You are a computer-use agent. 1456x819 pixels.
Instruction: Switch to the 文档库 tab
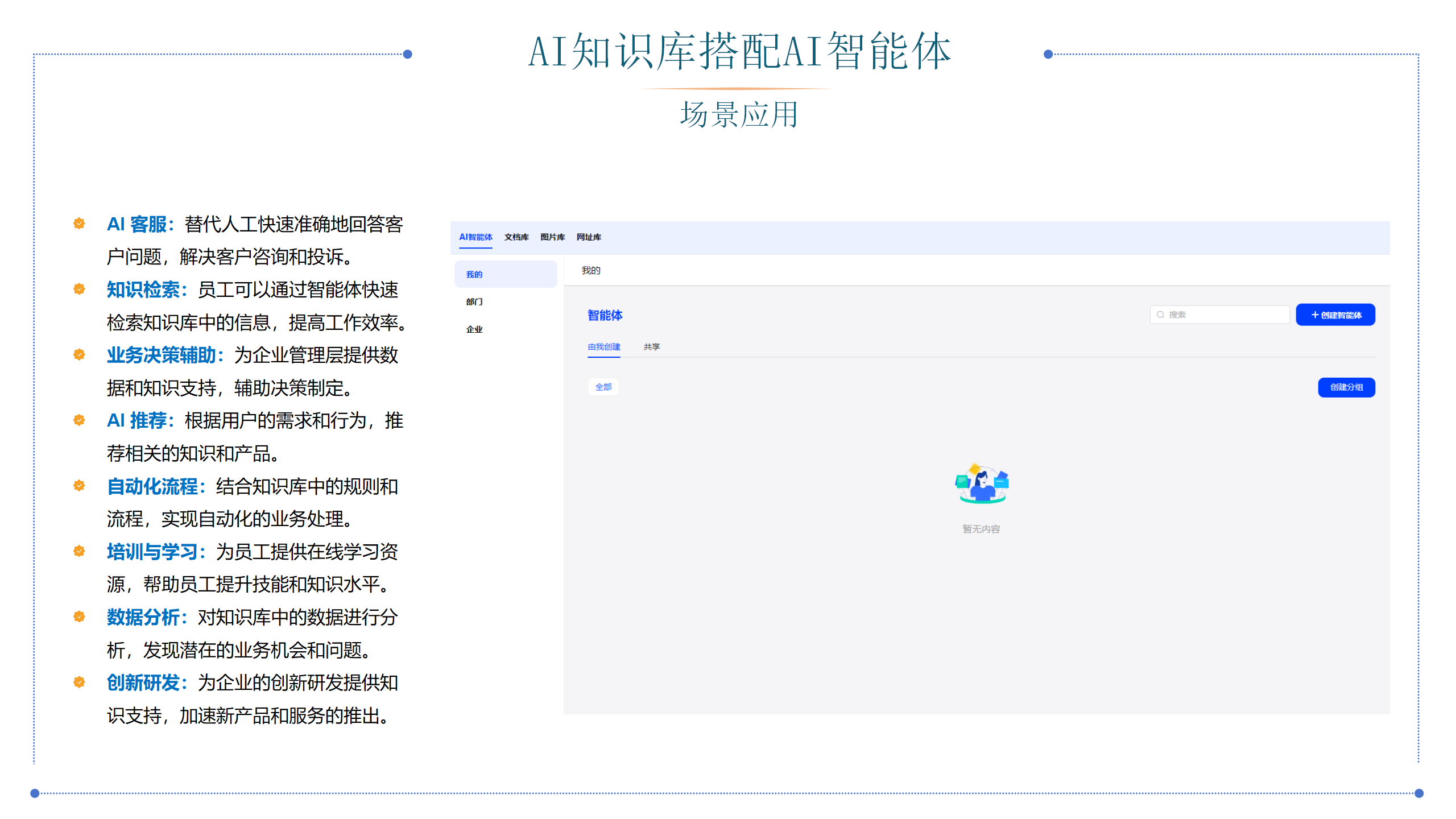(x=516, y=237)
